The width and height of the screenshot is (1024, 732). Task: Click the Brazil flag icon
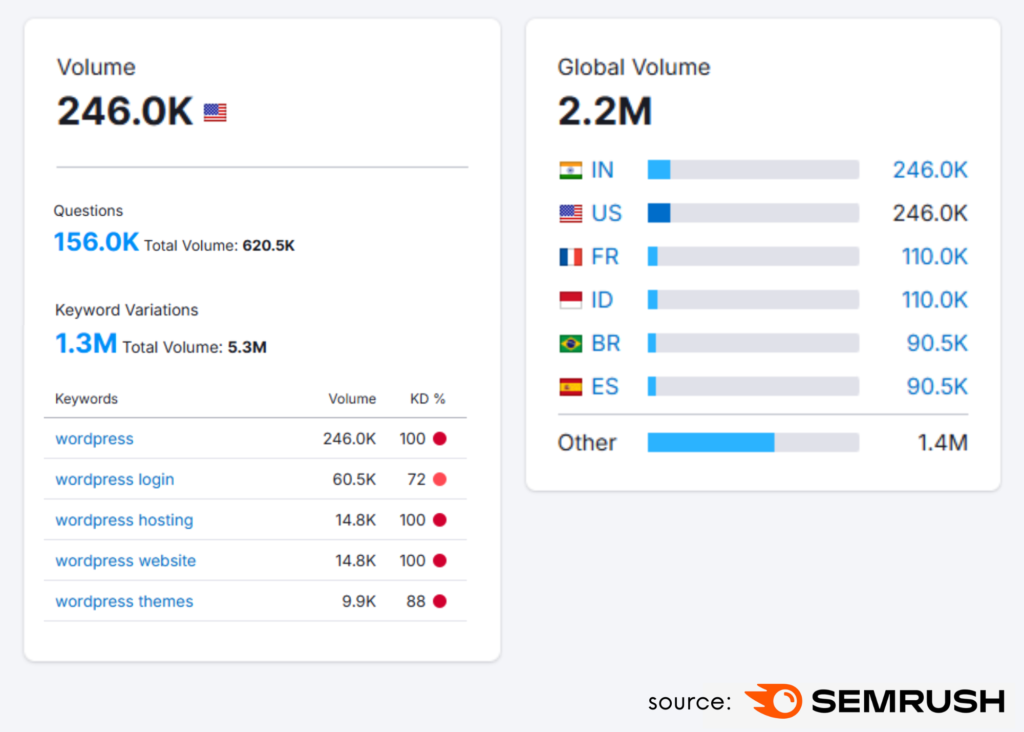coord(571,343)
